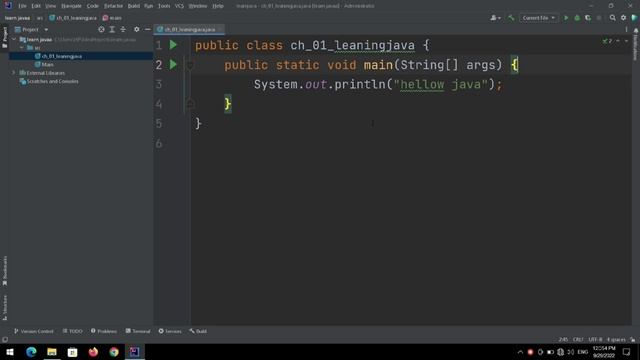Screen dimensions: 640x360
Task: Open Chrome from taskbar
Action: pos(114,352)
